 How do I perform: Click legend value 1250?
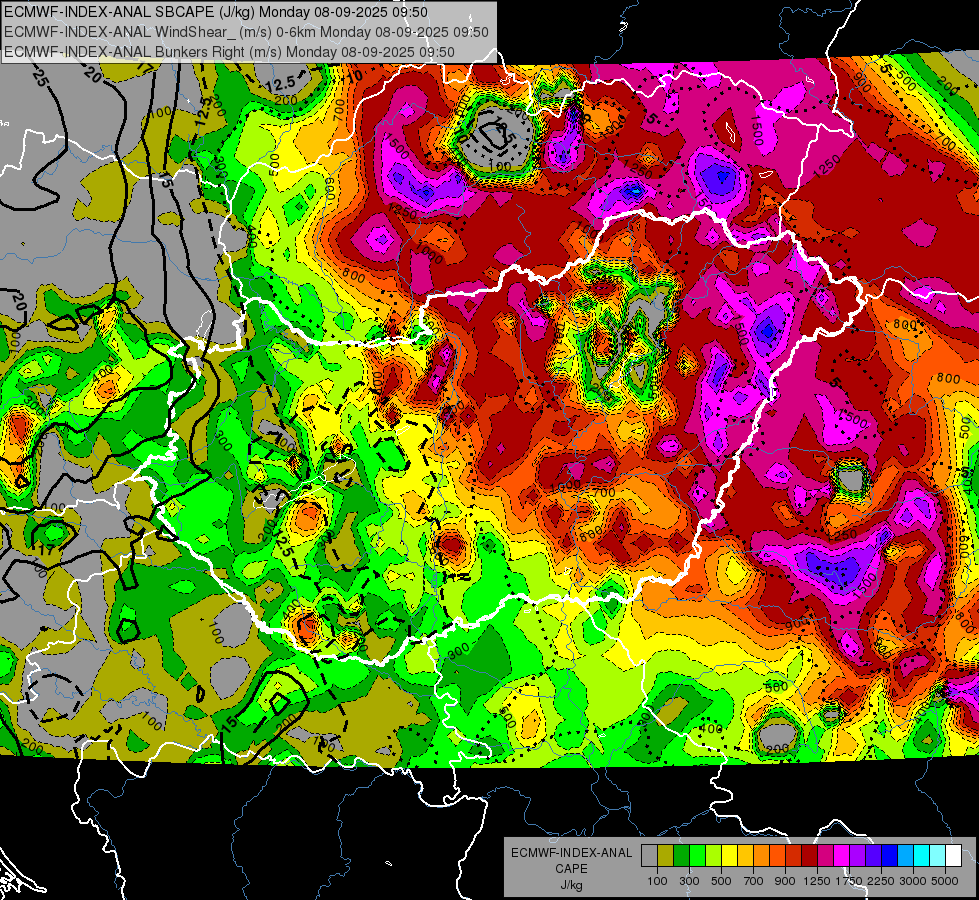coord(817,881)
